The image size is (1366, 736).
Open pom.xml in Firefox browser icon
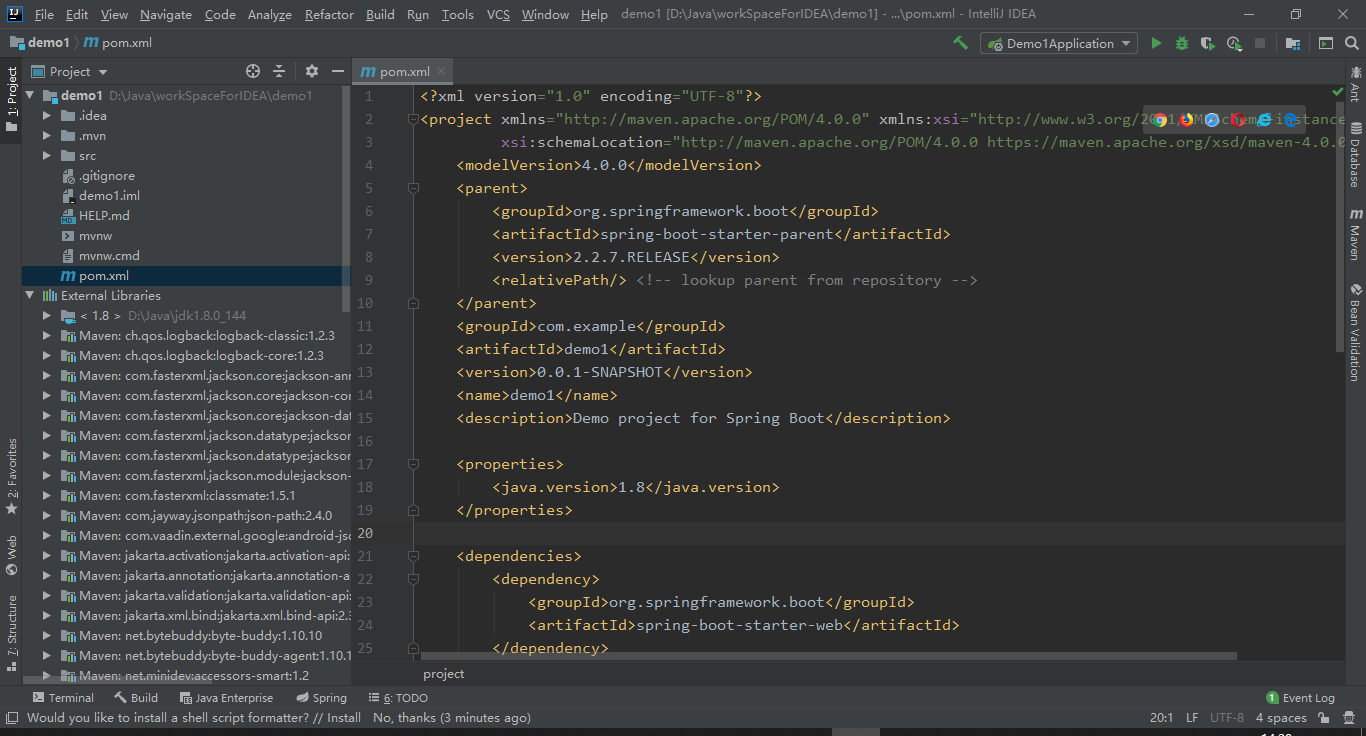pos(1186,119)
